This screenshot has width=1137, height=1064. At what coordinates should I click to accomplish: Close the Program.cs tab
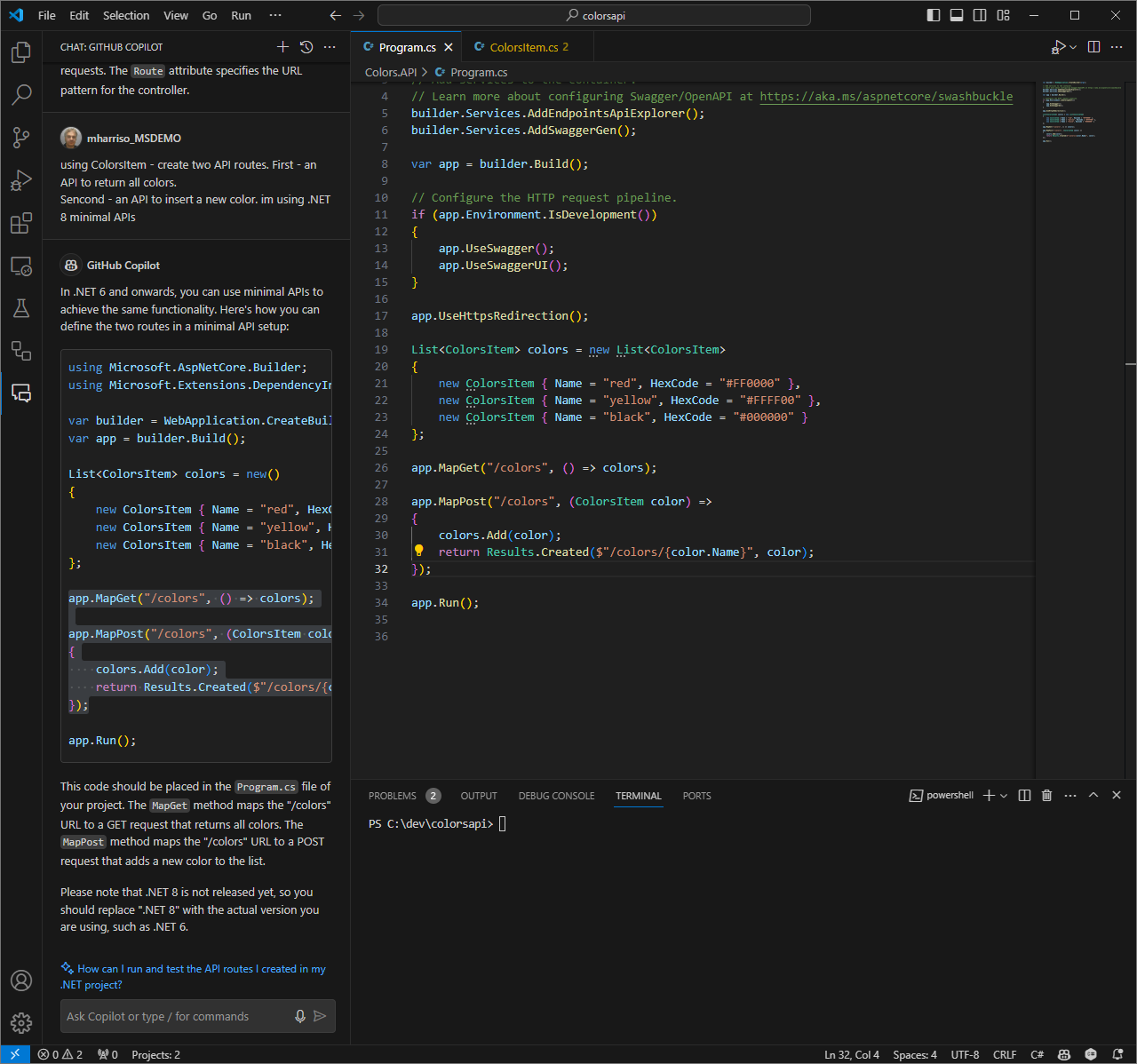click(449, 48)
